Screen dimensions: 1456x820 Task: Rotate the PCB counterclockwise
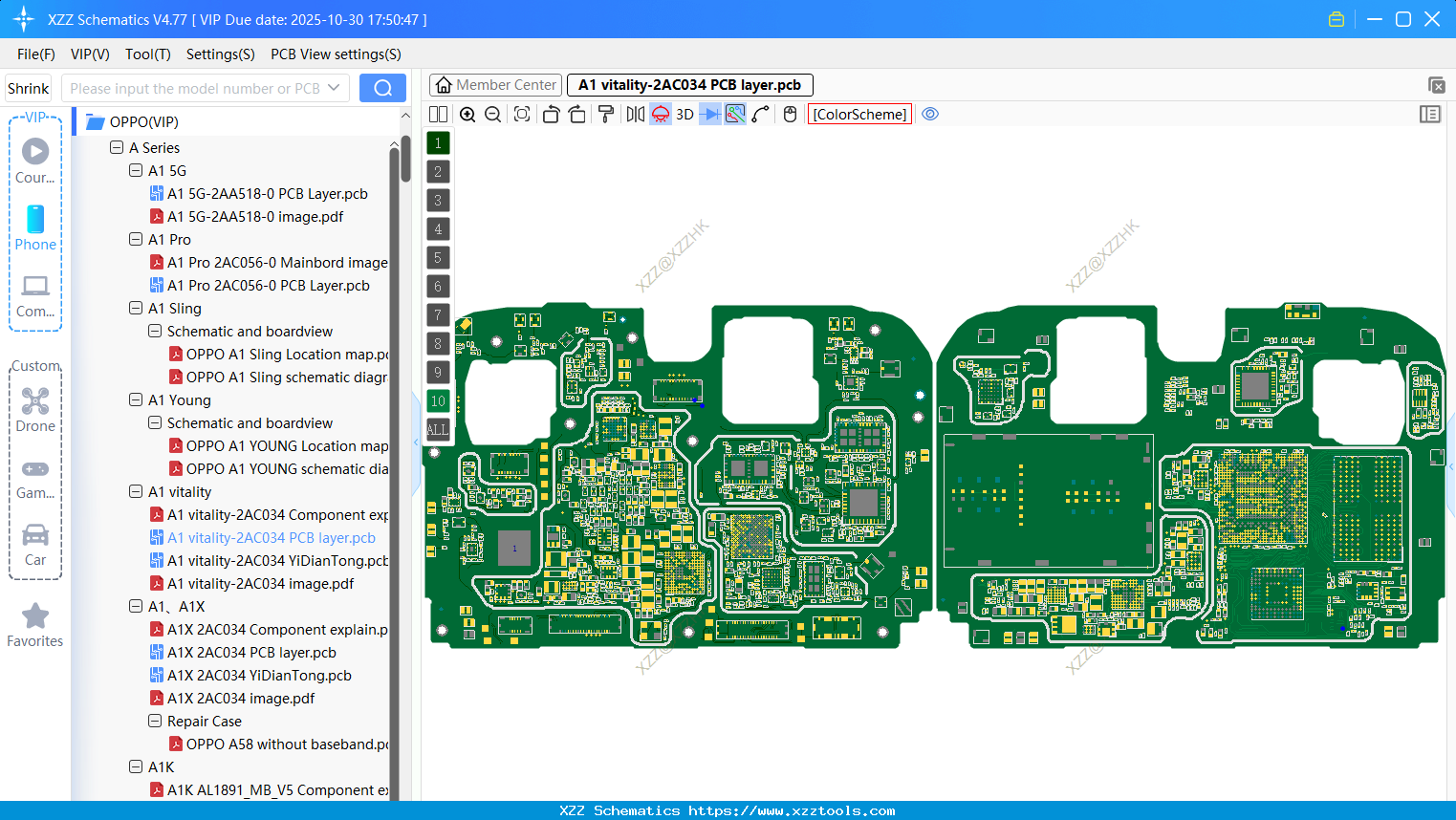click(x=551, y=114)
